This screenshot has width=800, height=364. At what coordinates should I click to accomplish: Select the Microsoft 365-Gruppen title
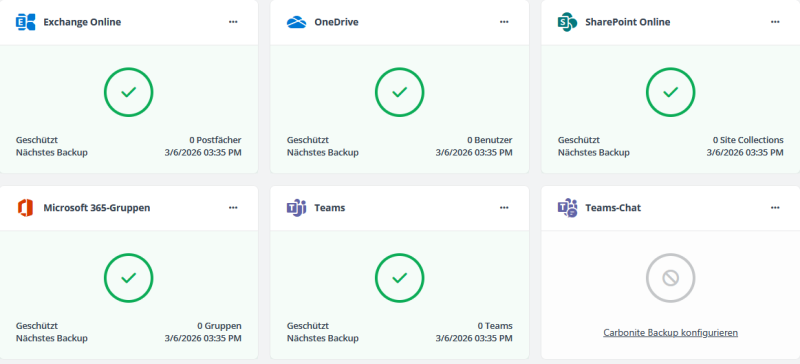(x=97, y=208)
